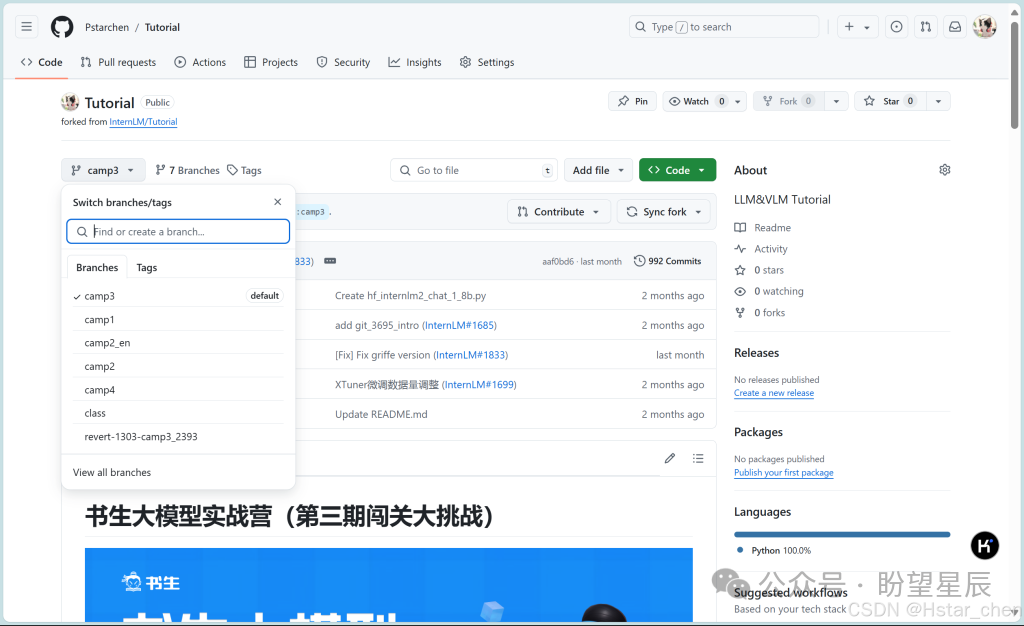Open the hamburger navigation menu
Viewport: 1024px width, 626px height.
[26, 27]
